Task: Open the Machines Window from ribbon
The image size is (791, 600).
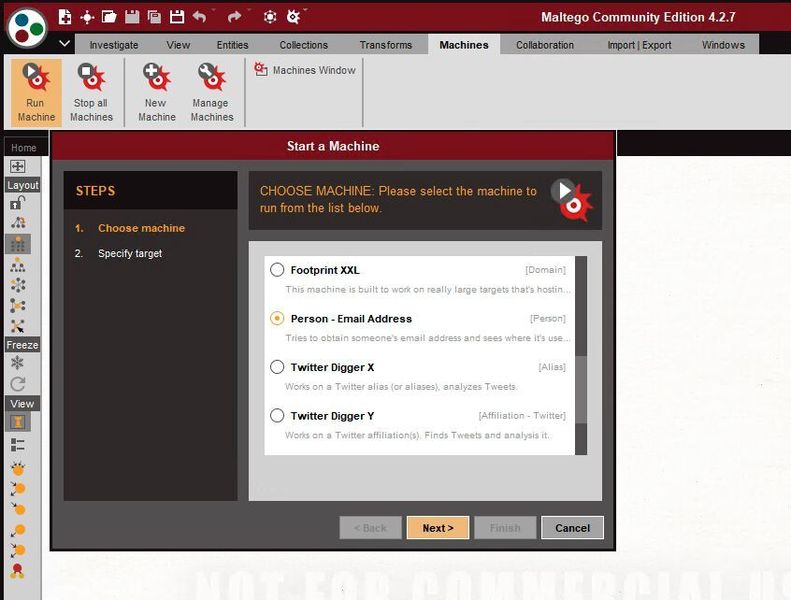Action: [x=305, y=70]
